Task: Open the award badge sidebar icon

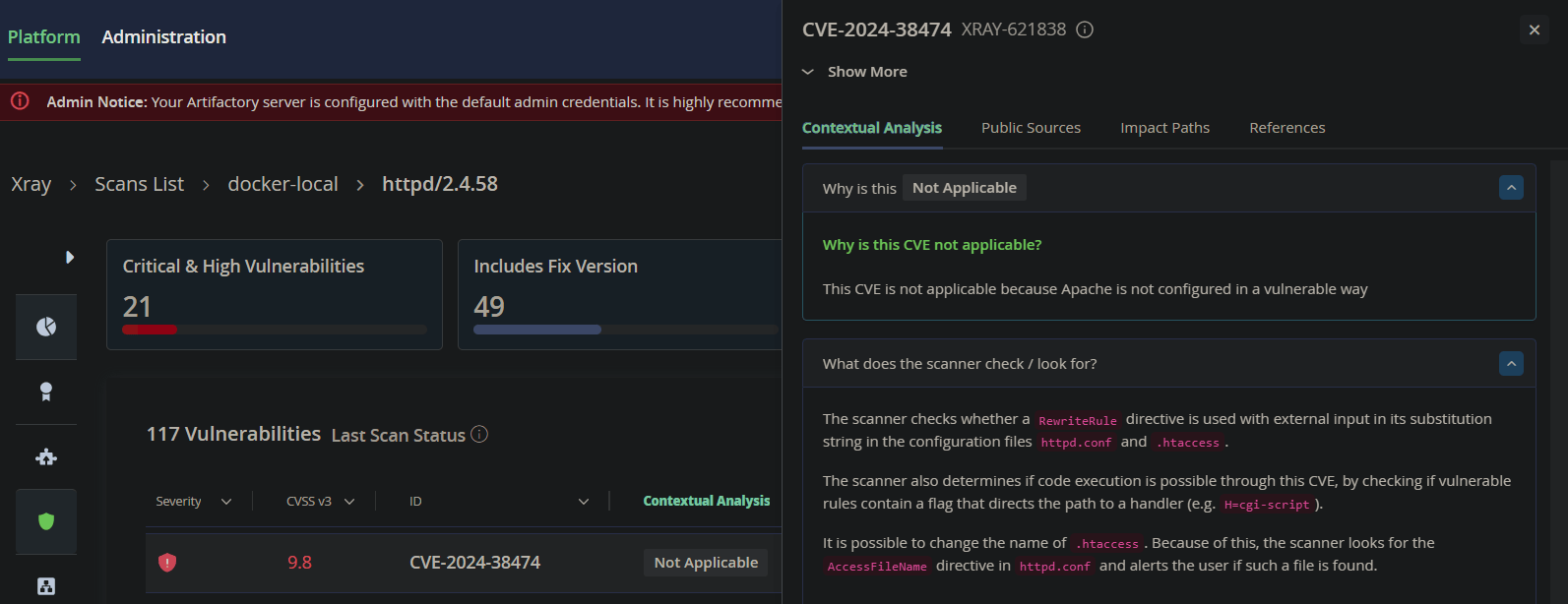Action: click(x=46, y=392)
